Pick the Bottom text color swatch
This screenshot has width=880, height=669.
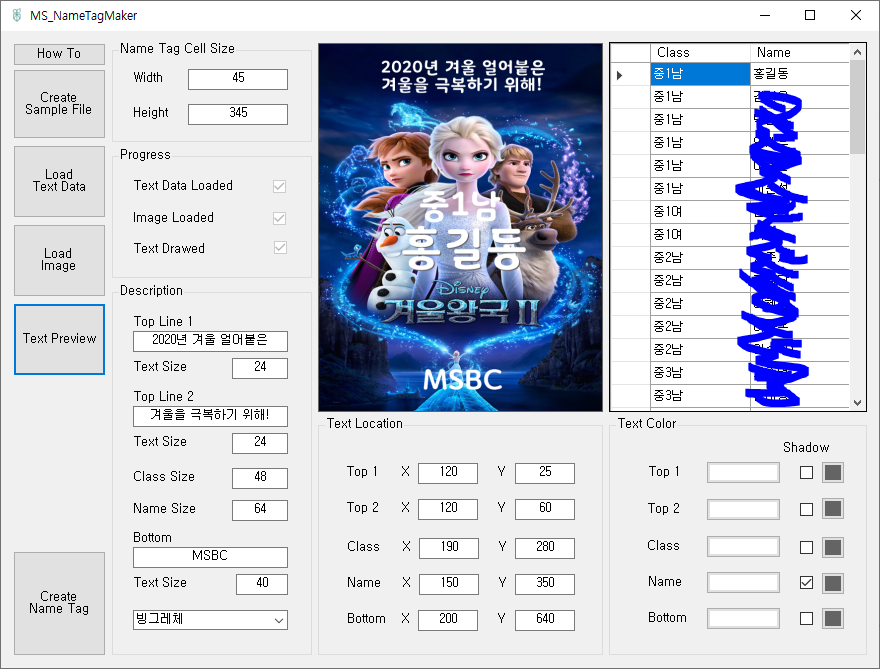(x=744, y=618)
